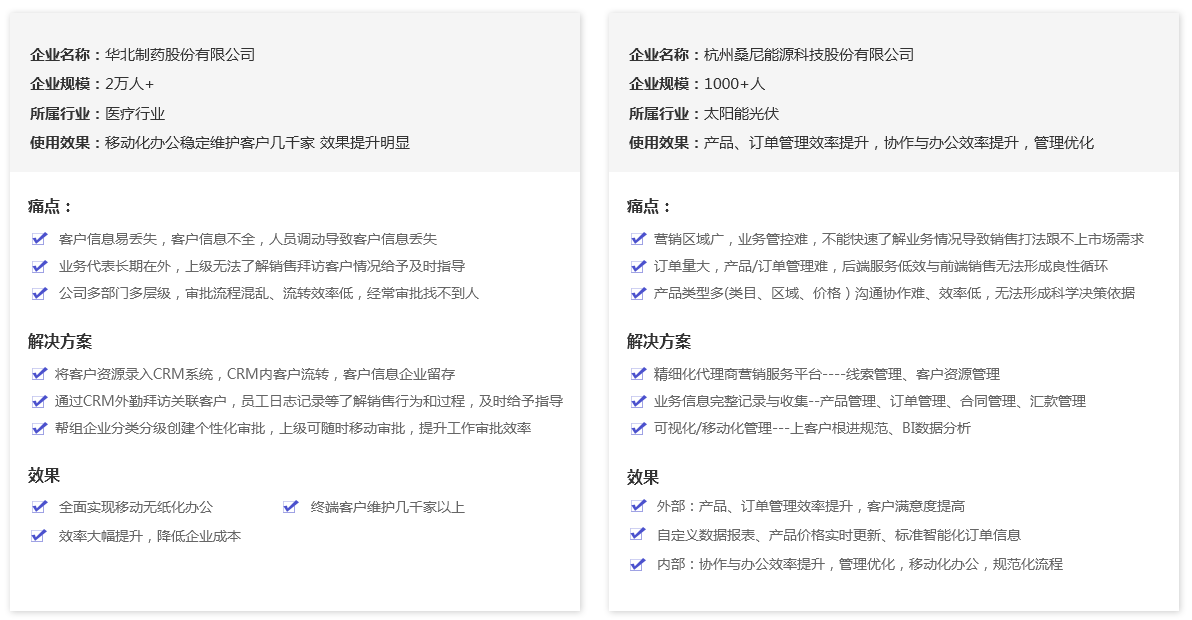Click the 解决方案 heading in the 杭州桑尼 card
Viewport: 1192px width, 620px height.
[x=659, y=341]
